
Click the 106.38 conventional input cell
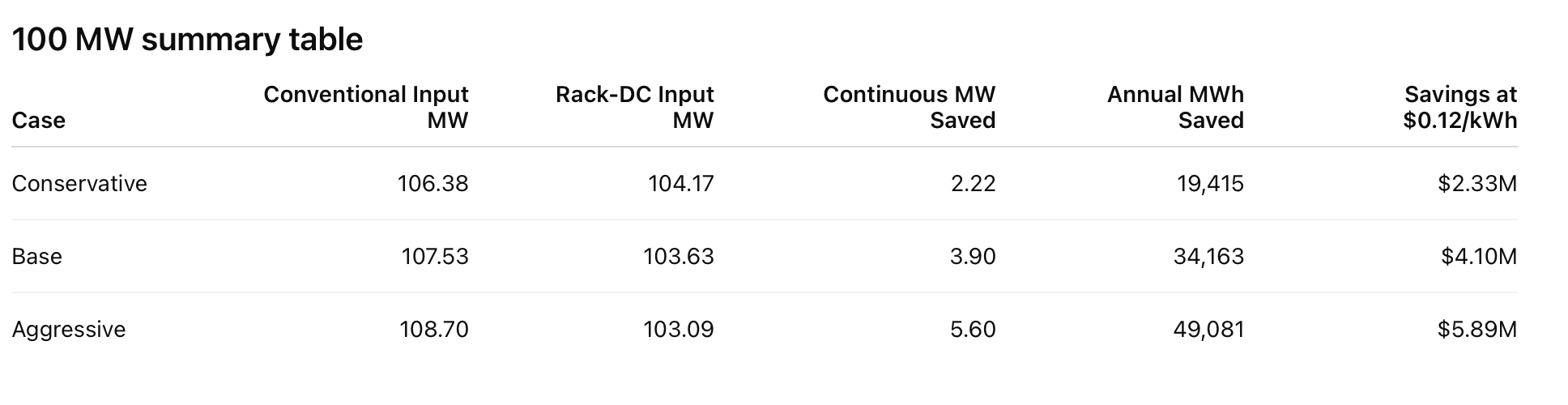pos(432,184)
